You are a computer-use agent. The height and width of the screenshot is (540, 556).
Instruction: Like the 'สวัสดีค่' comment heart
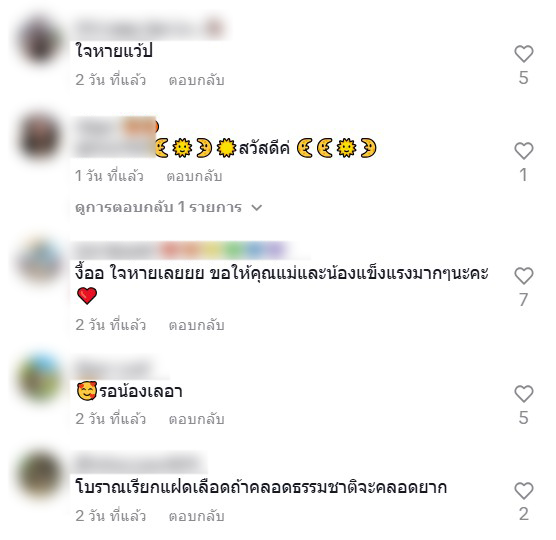(x=524, y=151)
